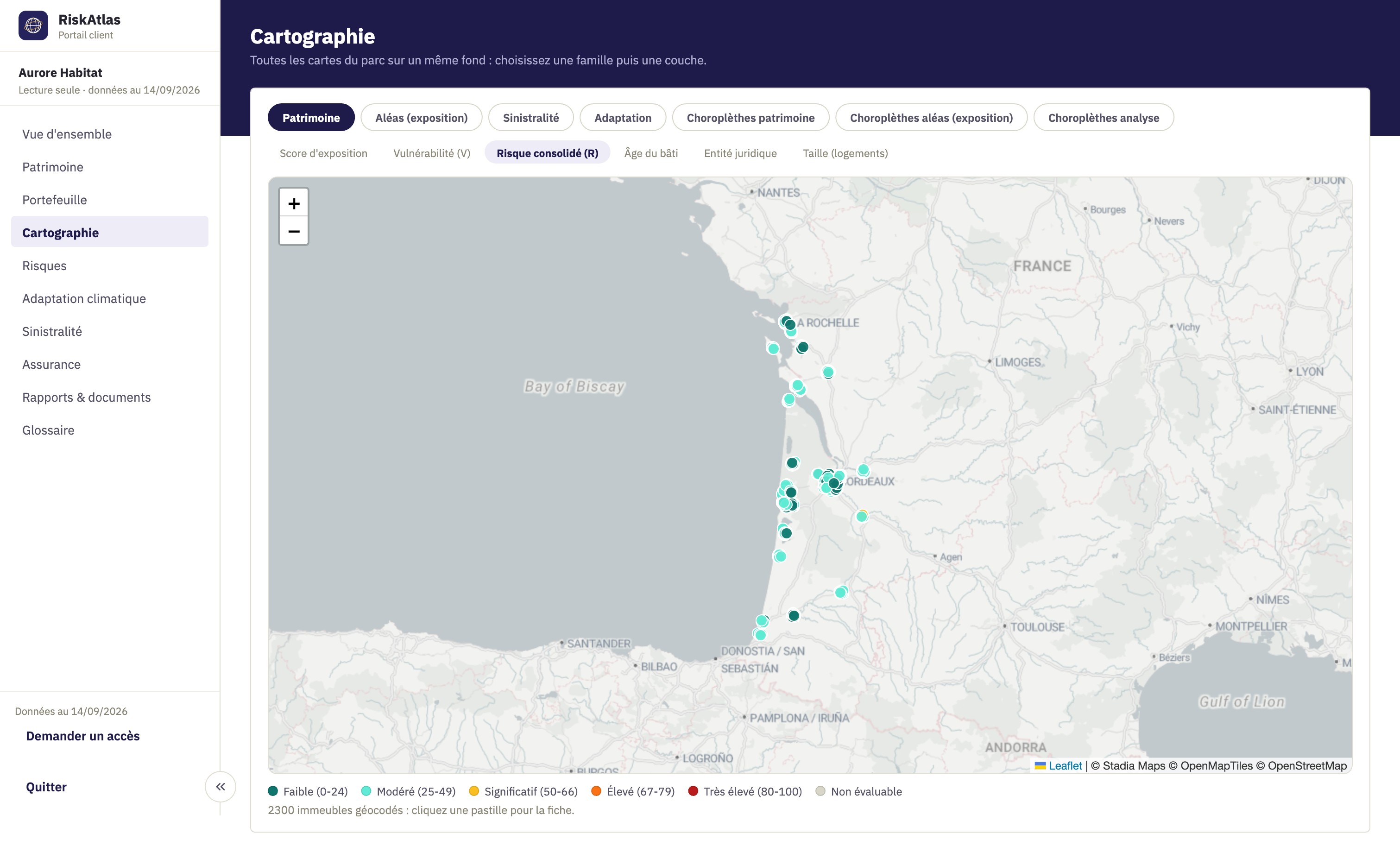Click the Non évaluable legend swatch

tap(820, 791)
